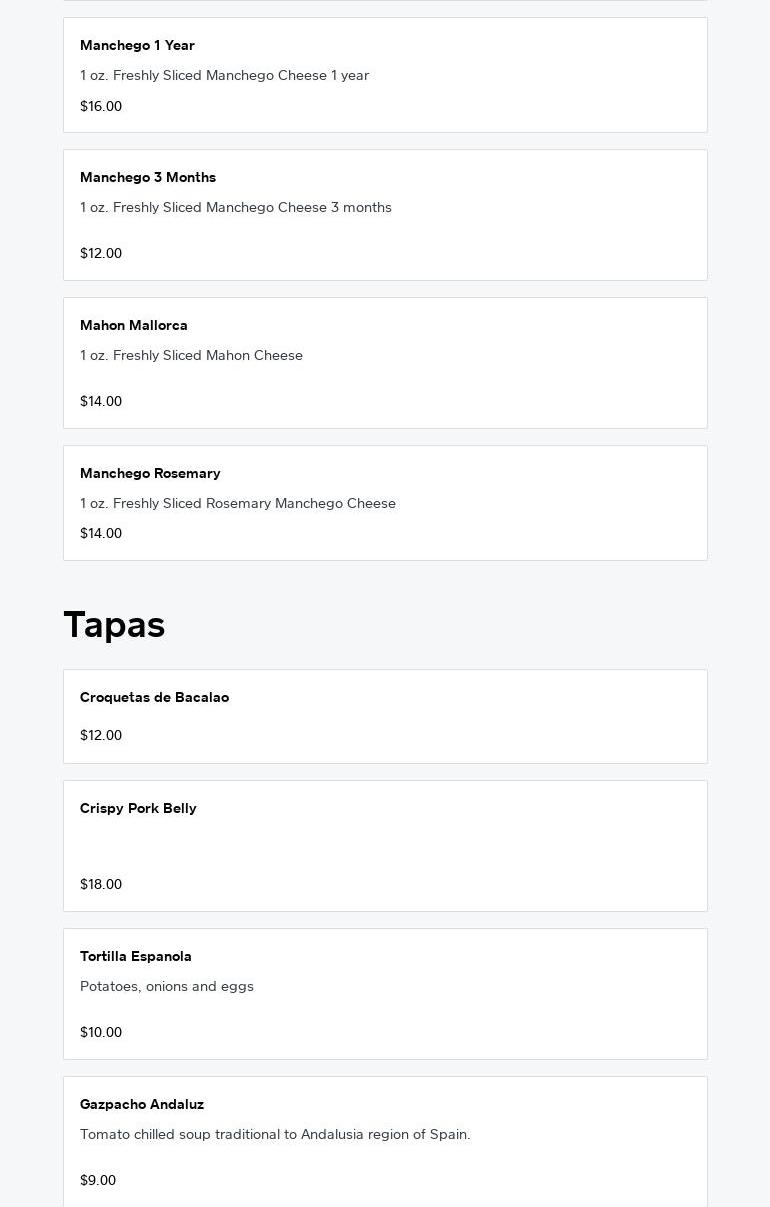Click the Freshly Sliced Rosemary Manchego description
Viewport: 770px width, 1207px height.
point(238,503)
